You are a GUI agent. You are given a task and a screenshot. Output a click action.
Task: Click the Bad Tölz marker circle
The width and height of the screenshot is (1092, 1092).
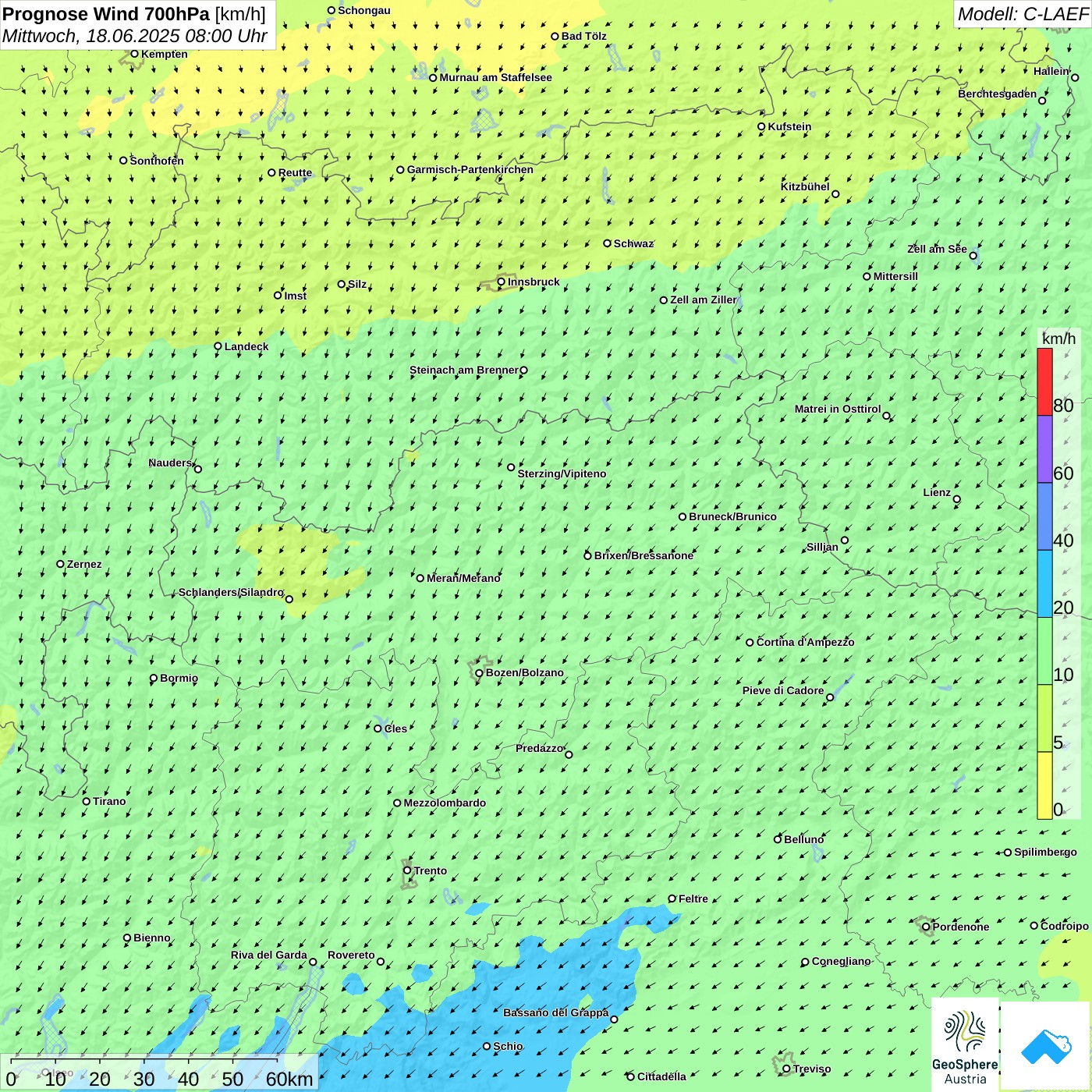tap(555, 36)
